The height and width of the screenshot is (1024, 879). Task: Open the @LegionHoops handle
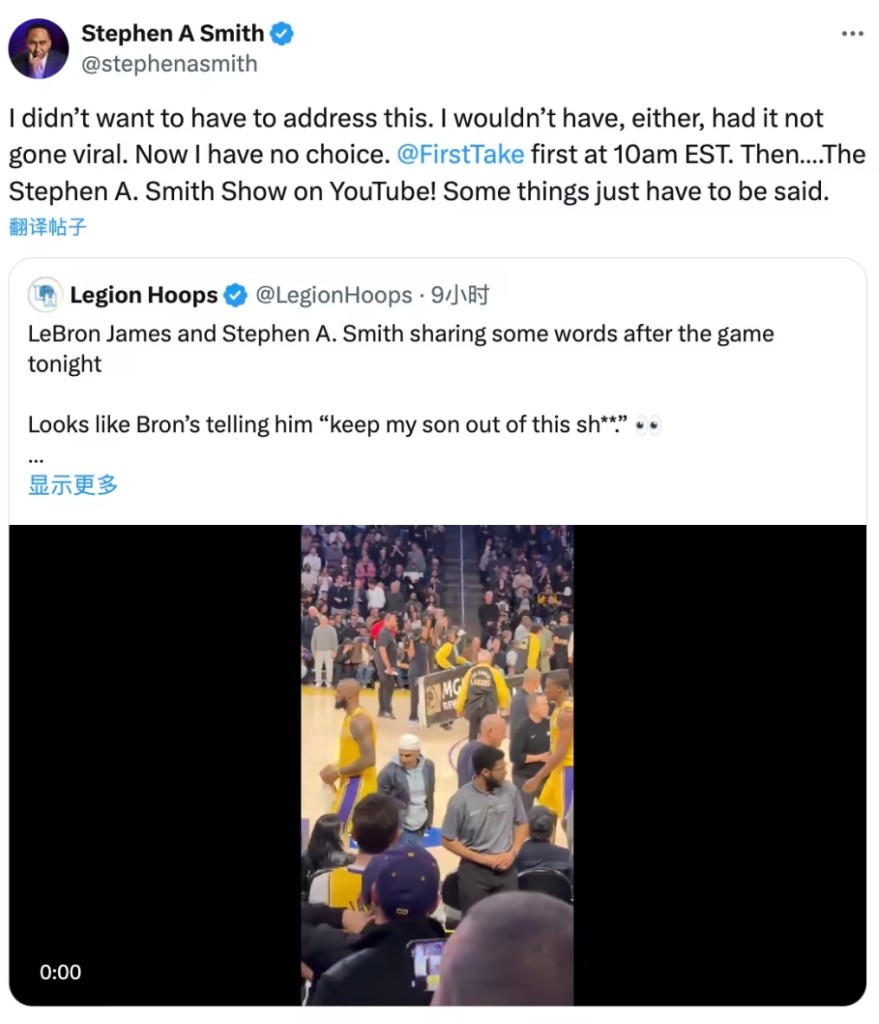click(334, 295)
